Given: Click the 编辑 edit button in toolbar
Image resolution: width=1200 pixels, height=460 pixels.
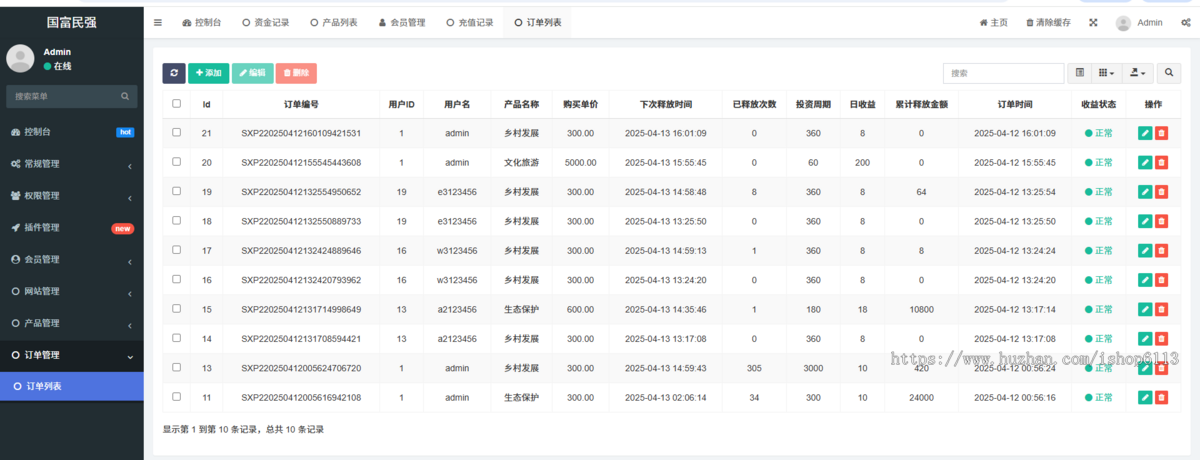Looking at the screenshot, I should [x=252, y=73].
